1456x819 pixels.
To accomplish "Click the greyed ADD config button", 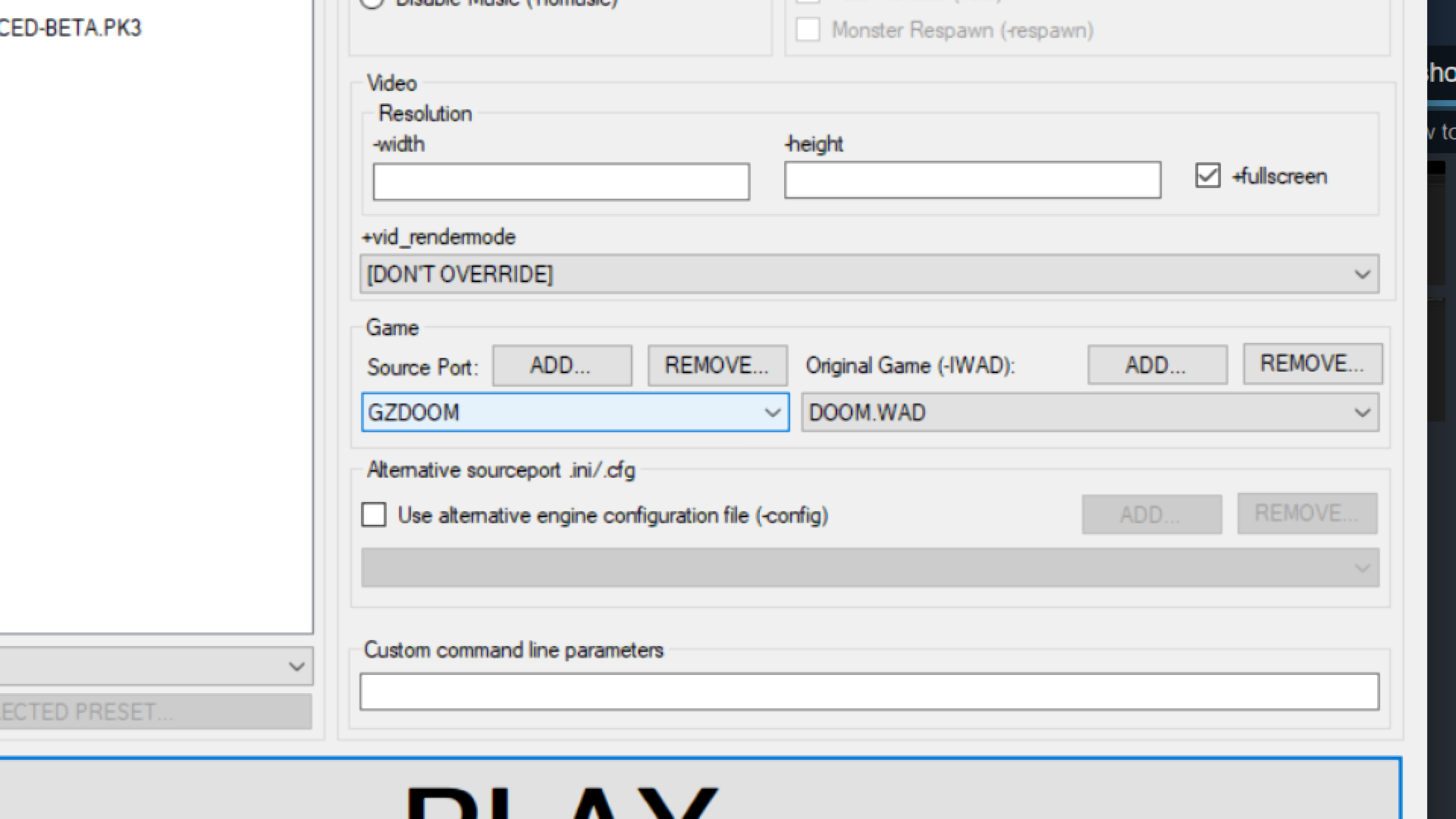I will (1151, 515).
